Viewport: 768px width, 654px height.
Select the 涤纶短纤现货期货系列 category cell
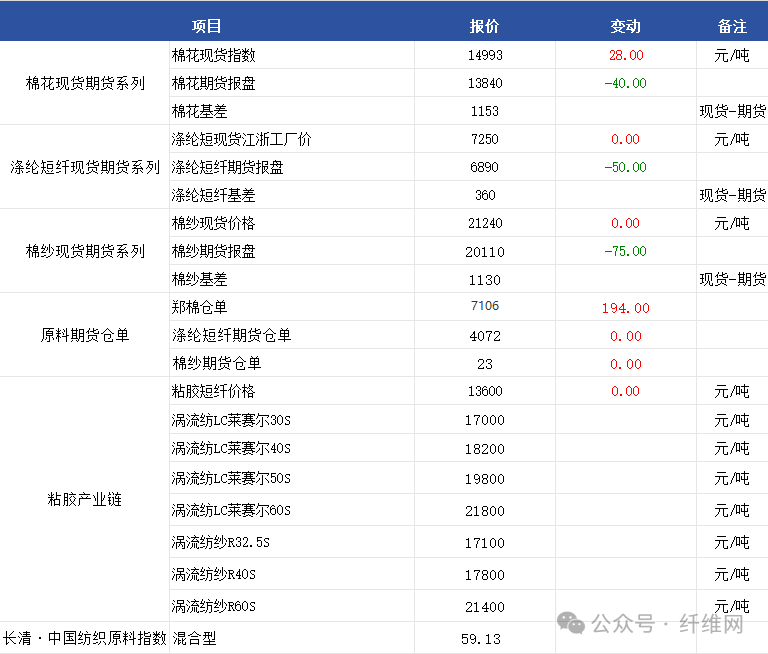(85, 167)
